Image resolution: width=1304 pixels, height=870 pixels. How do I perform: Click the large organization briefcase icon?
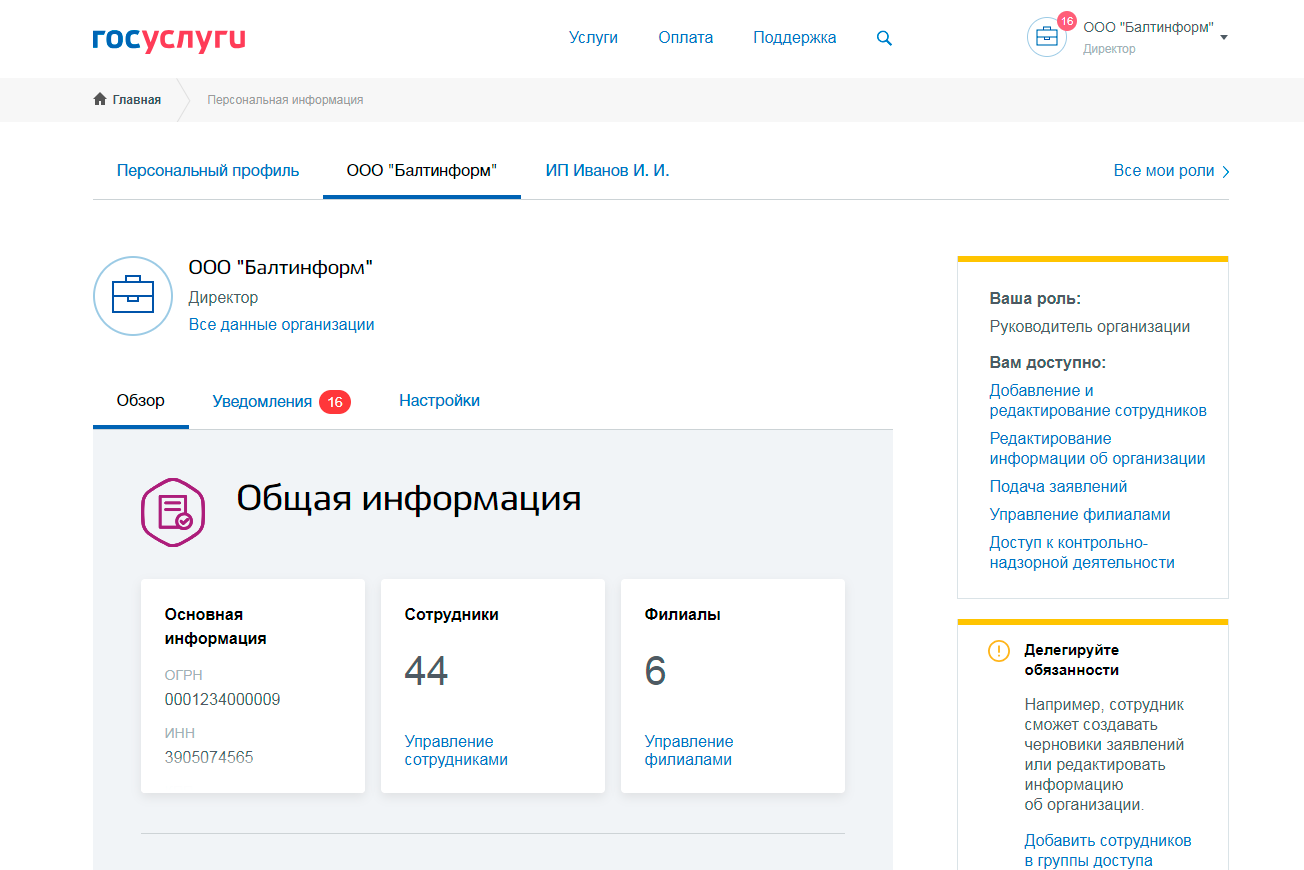click(x=133, y=296)
